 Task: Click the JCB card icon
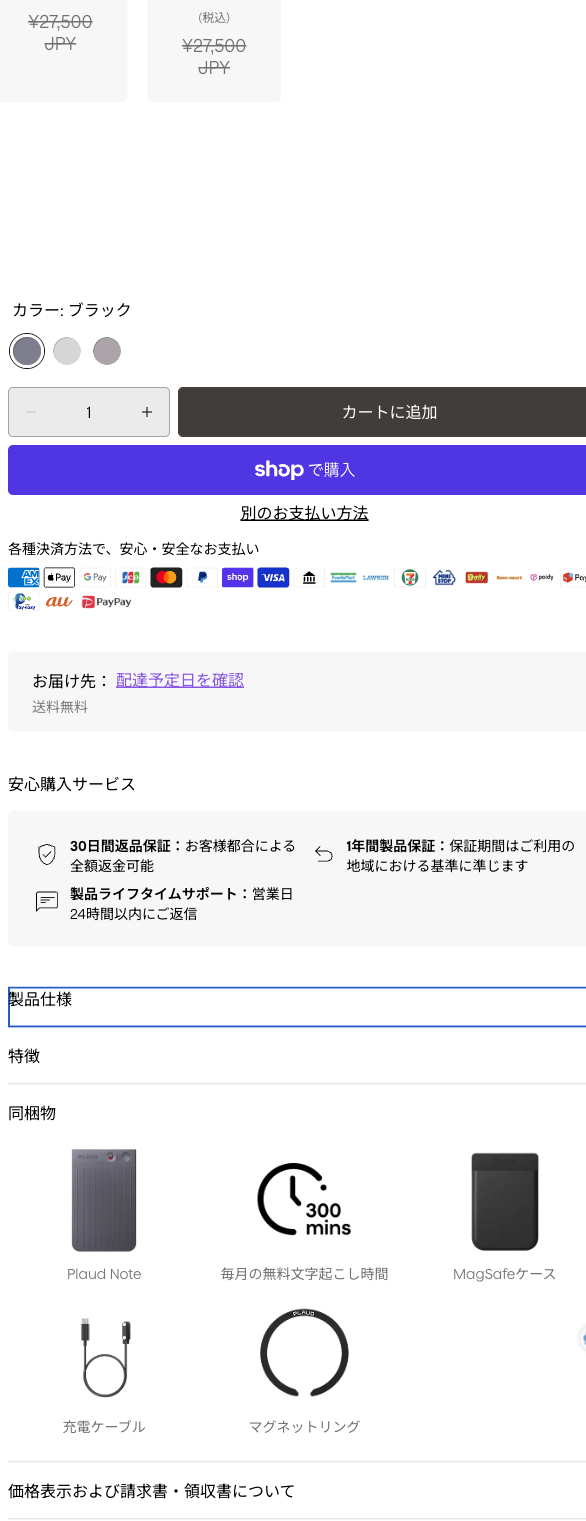point(131,577)
